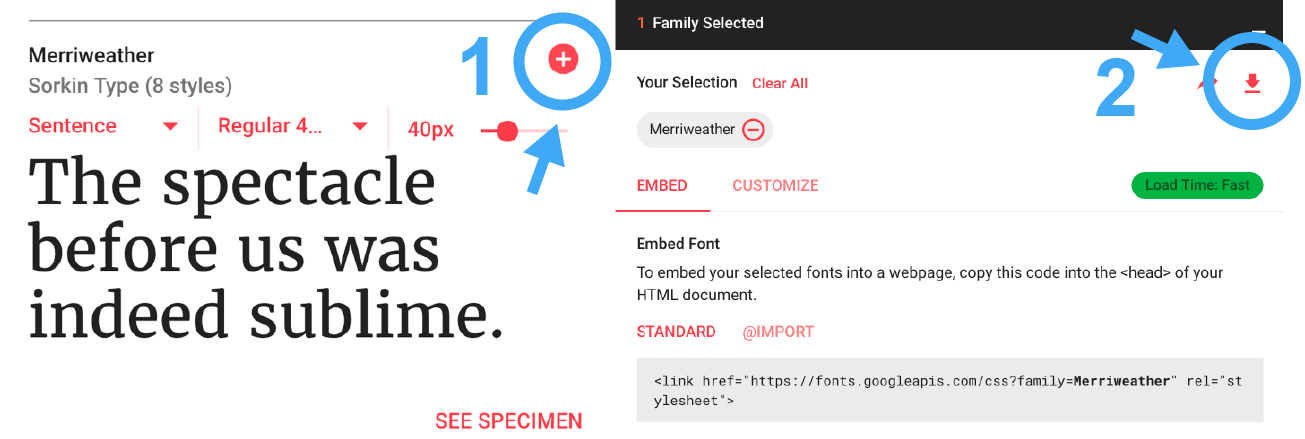Click the Merriweather chip label
This screenshot has height=439, width=1305.
coord(692,130)
